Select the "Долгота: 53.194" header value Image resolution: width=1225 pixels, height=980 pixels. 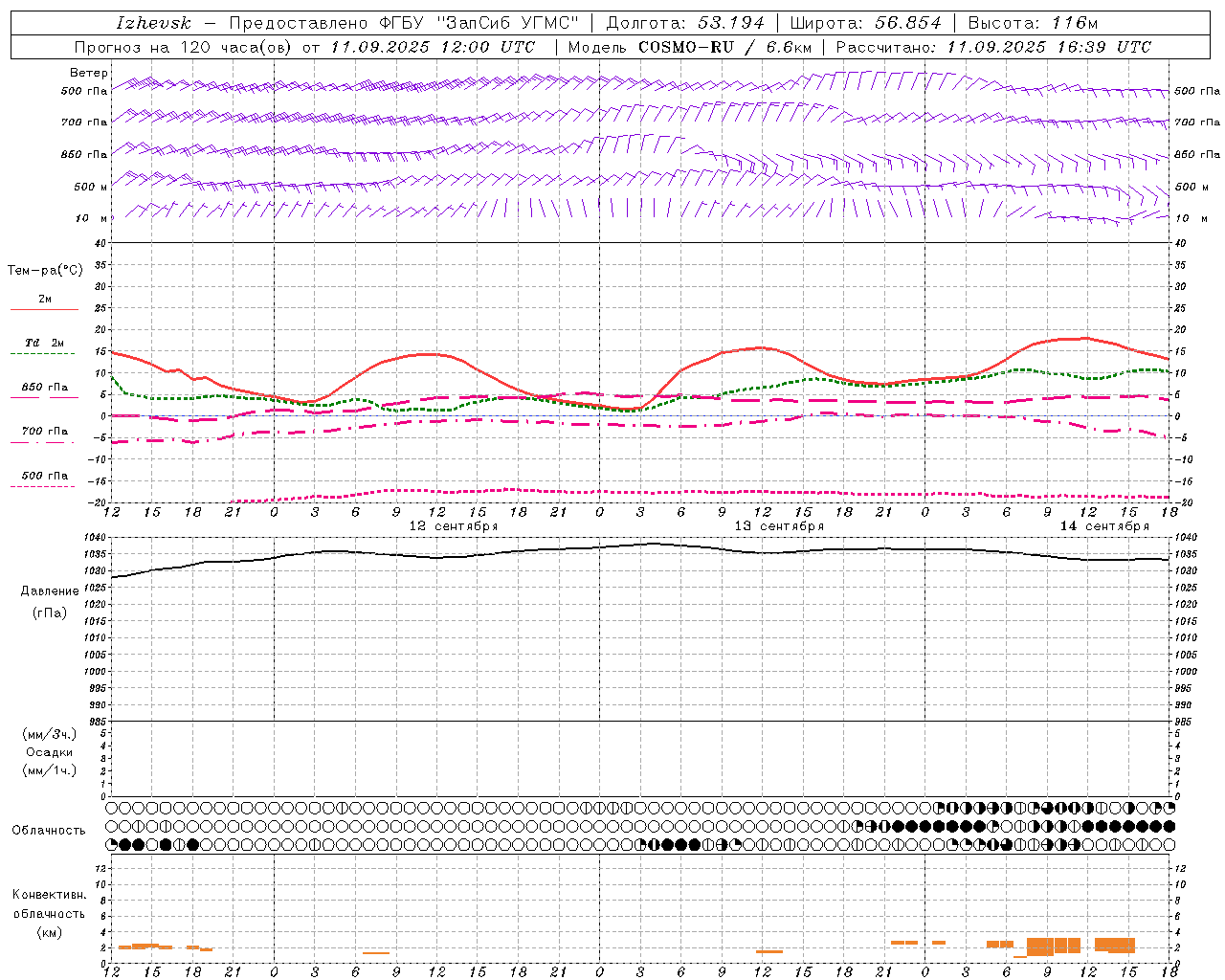685,23
